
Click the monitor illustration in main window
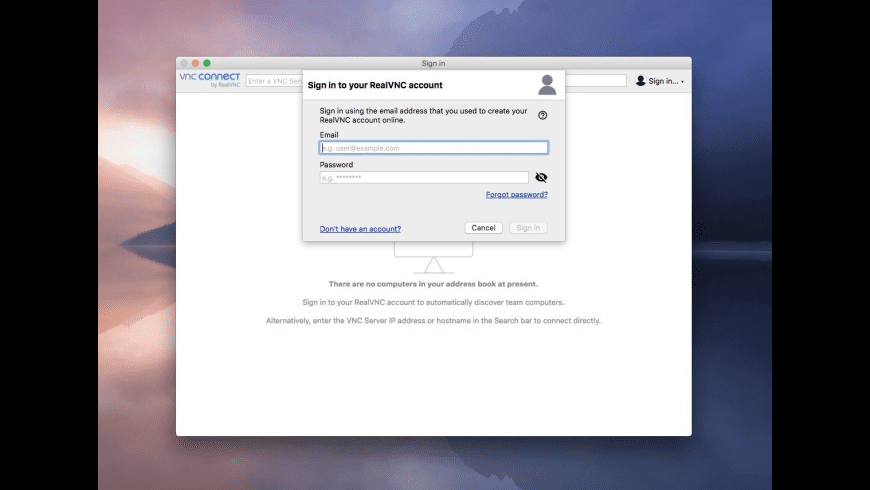pos(433,257)
